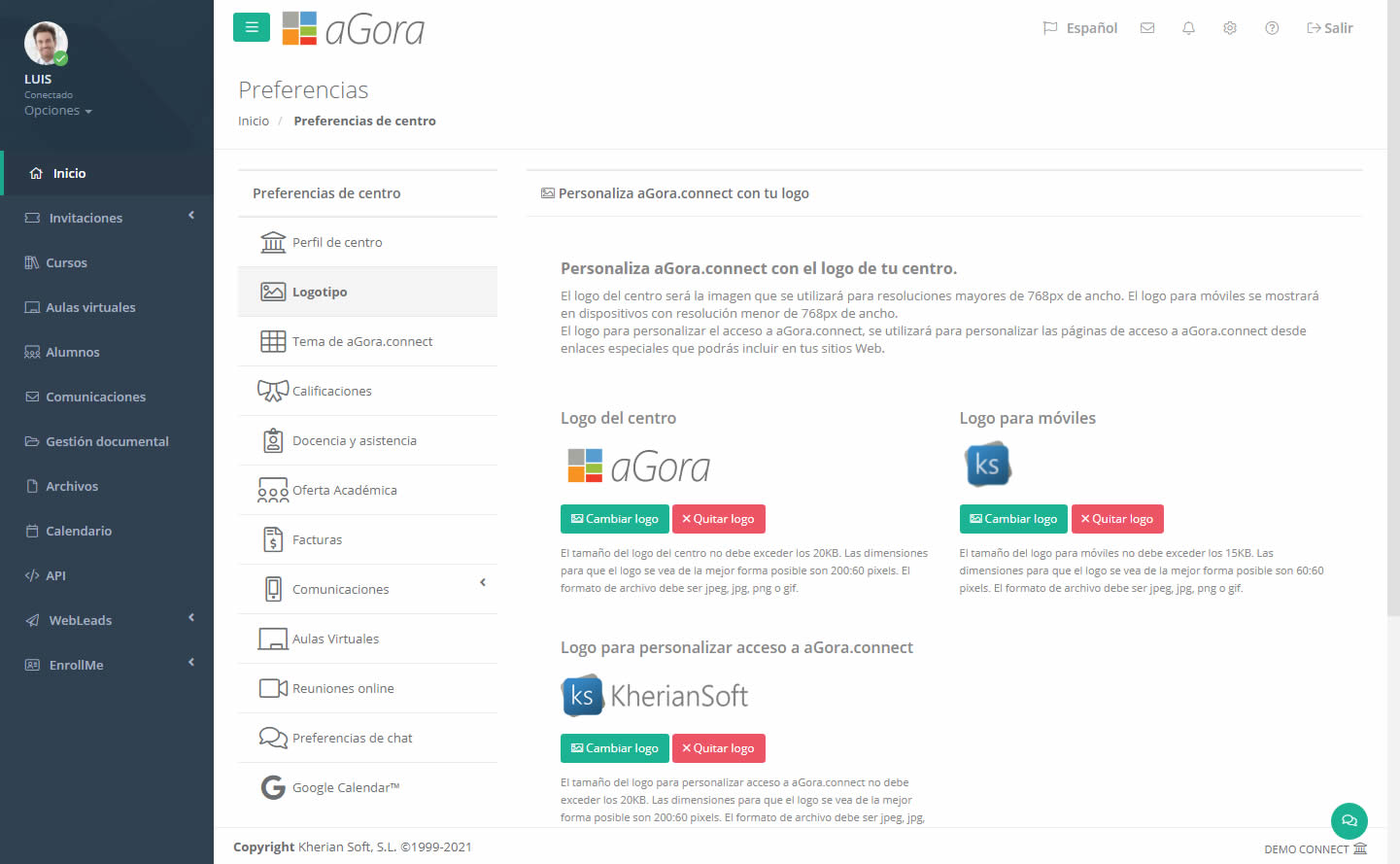Open the help question mark icon
The height and width of the screenshot is (864, 1400).
(1272, 28)
